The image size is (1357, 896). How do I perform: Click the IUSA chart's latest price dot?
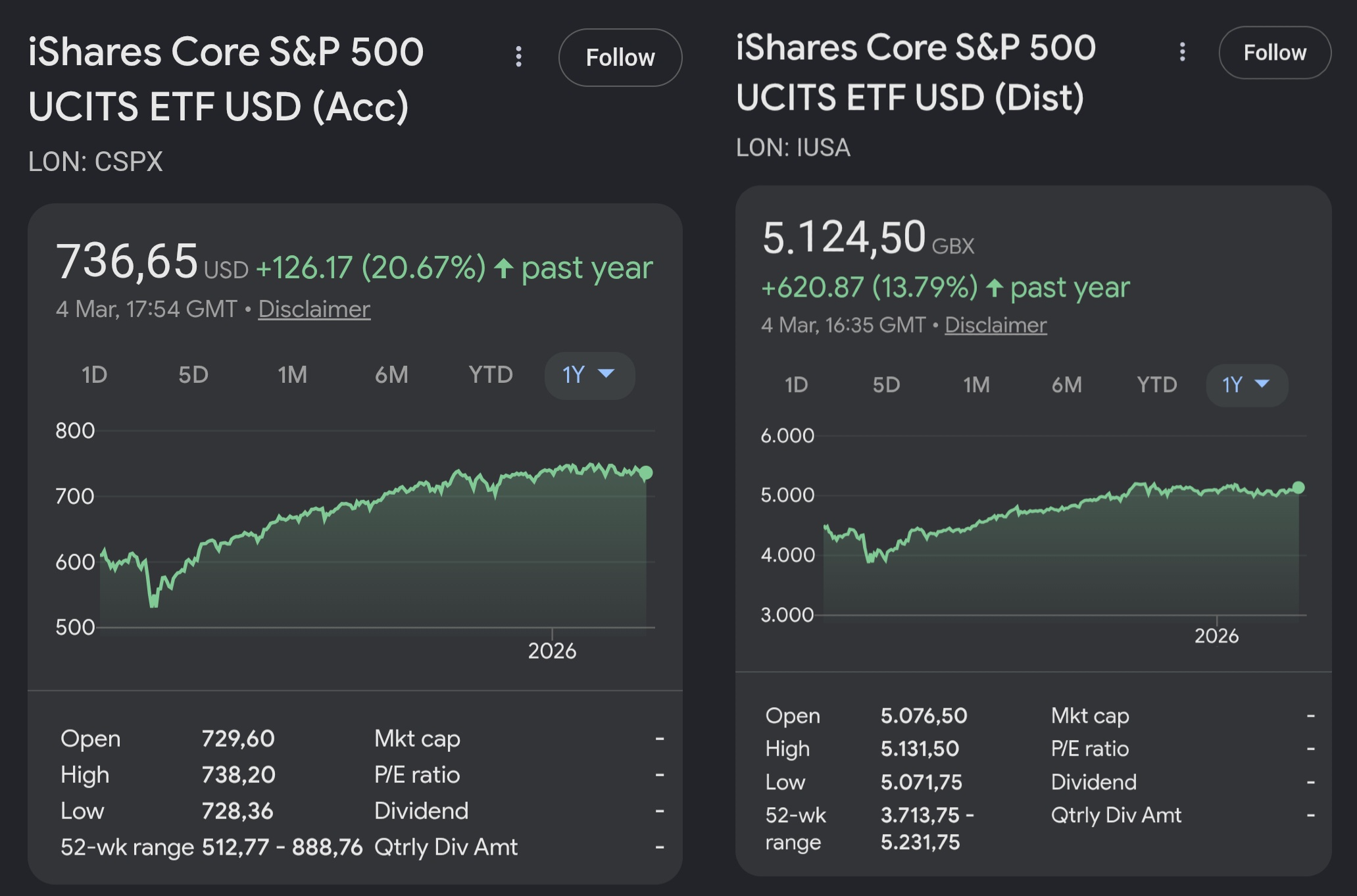pyautogui.click(x=1298, y=487)
